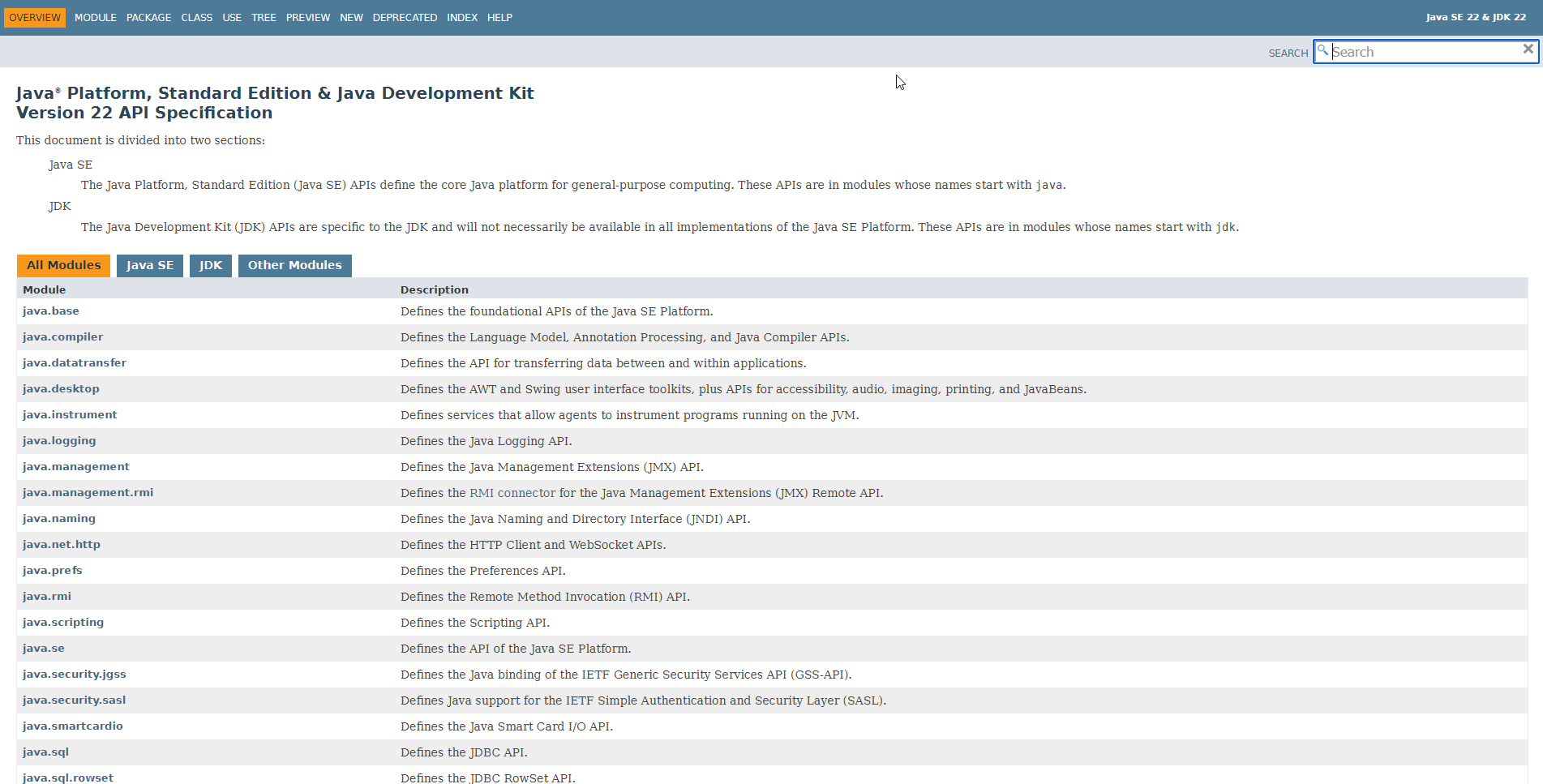
Task: Click 'Defines the Preferences API.' text
Action: tap(483, 571)
